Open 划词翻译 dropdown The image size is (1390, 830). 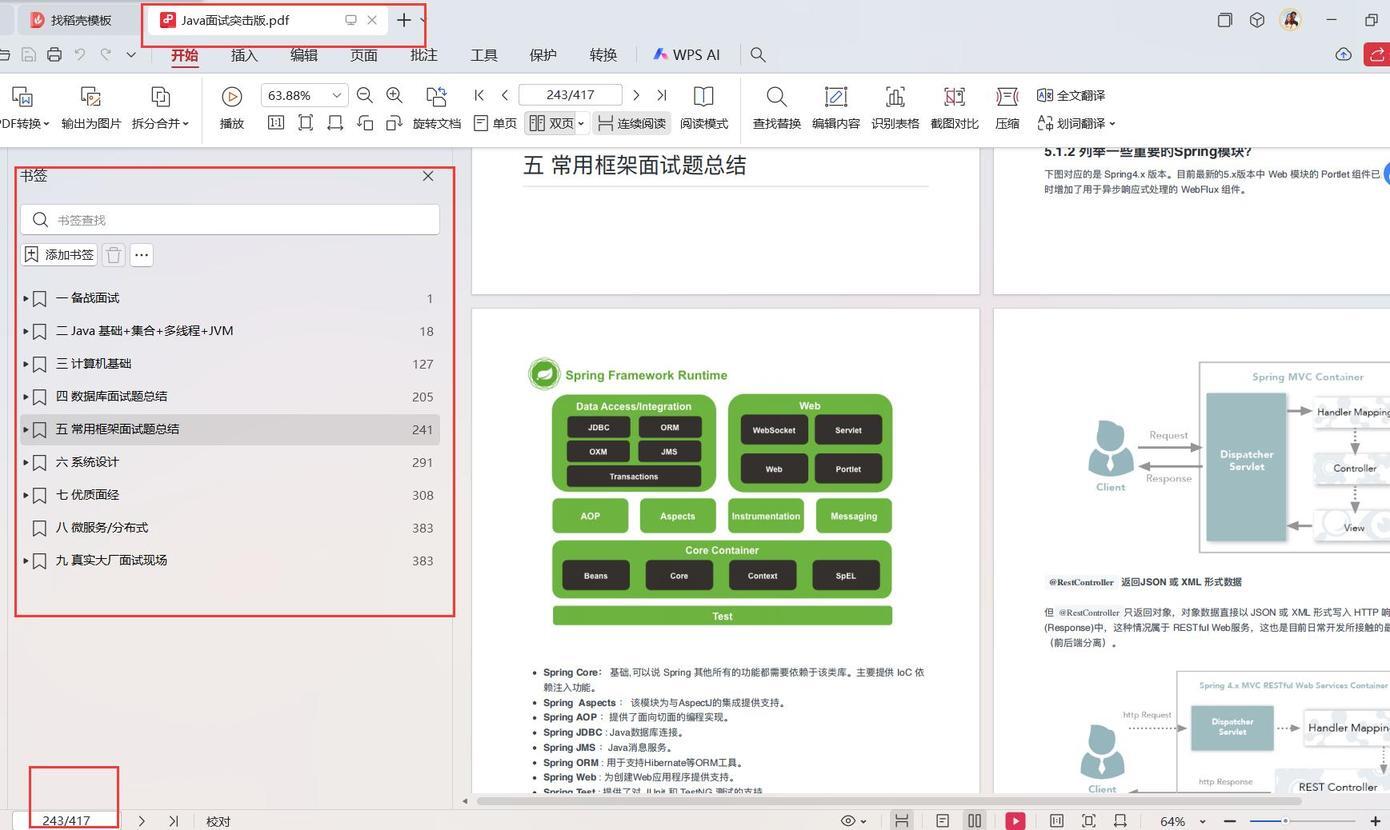pos(1112,124)
